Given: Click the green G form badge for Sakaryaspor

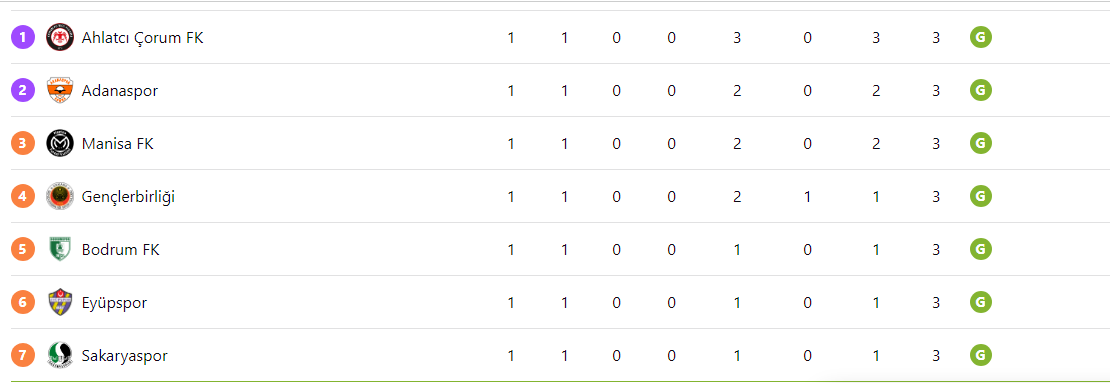Looking at the screenshot, I should tap(980, 355).
